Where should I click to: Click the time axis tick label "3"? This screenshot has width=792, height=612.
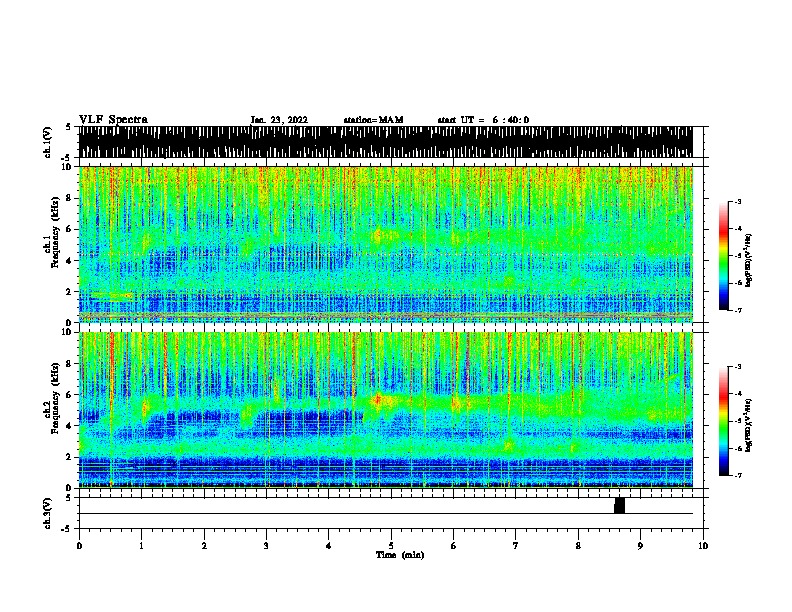266,546
